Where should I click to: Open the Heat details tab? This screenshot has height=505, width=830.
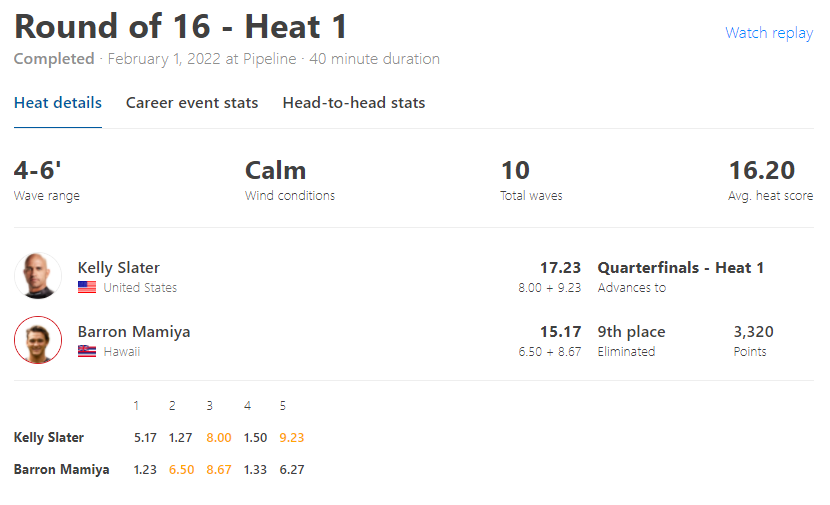[x=58, y=103]
